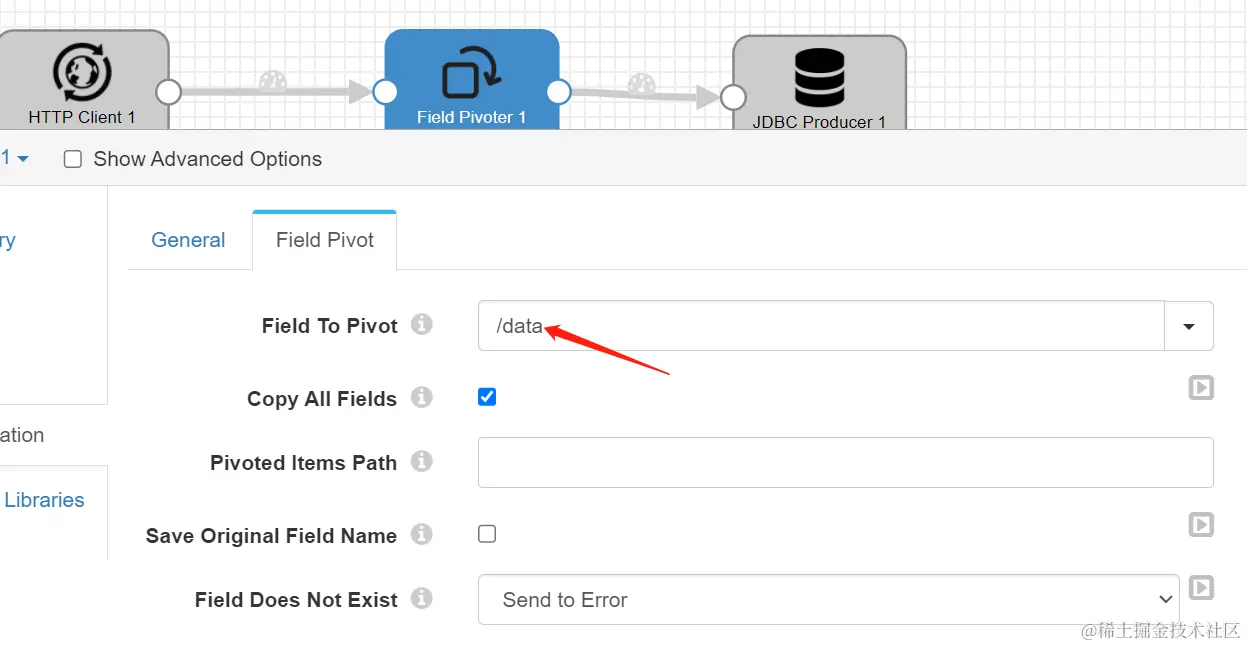Open Field To Pivot dropdown arrow

1189,326
